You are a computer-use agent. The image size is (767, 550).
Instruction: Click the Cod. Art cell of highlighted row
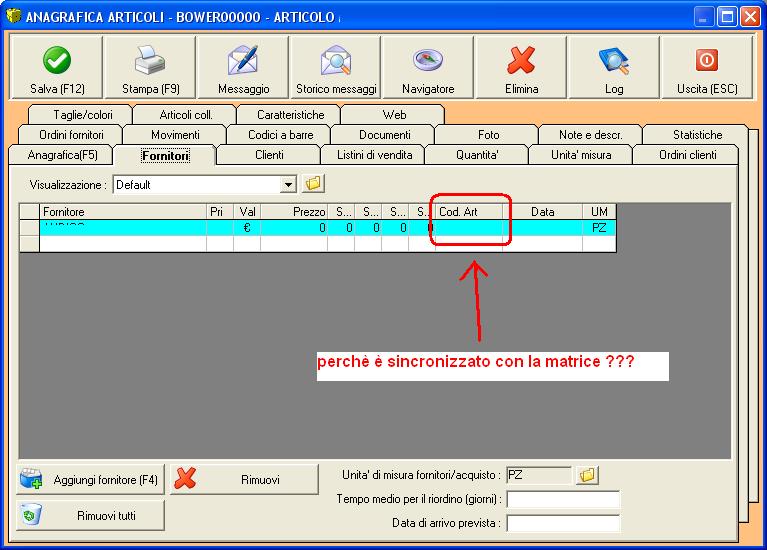coord(469,228)
